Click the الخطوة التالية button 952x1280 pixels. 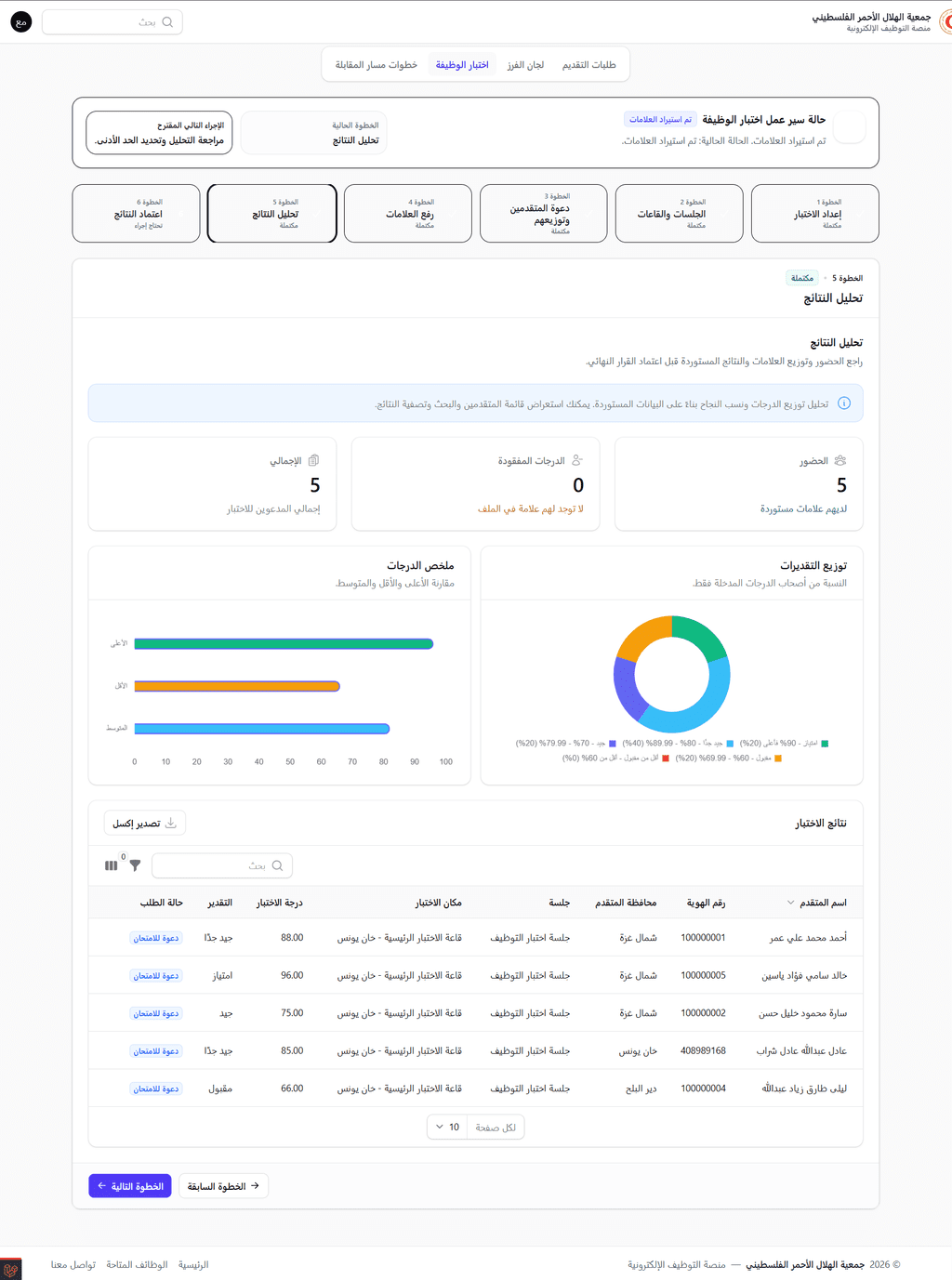pyautogui.click(x=130, y=1186)
